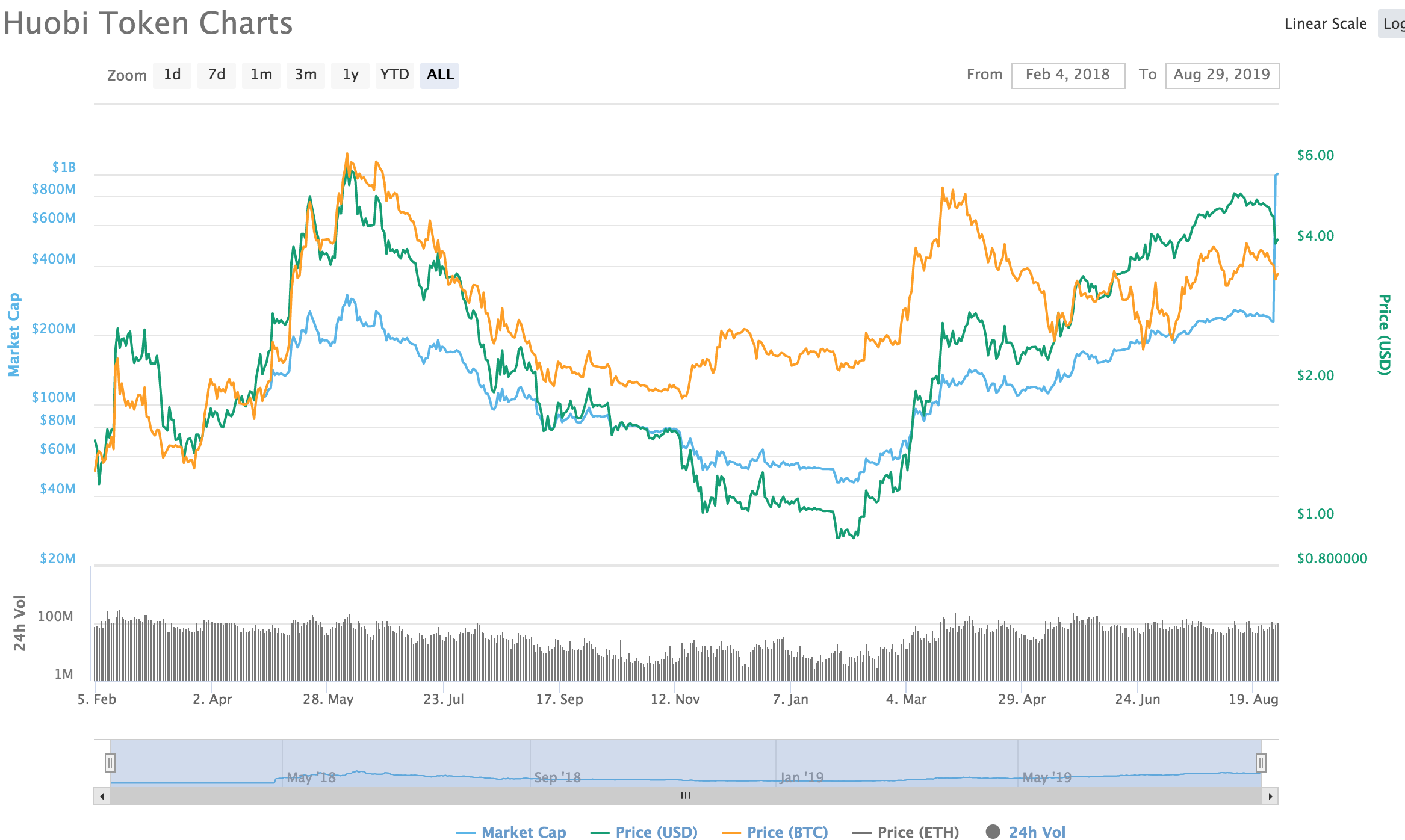Click the 100M volume axis label
This screenshot has width=1405, height=840.
tap(55, 616)
